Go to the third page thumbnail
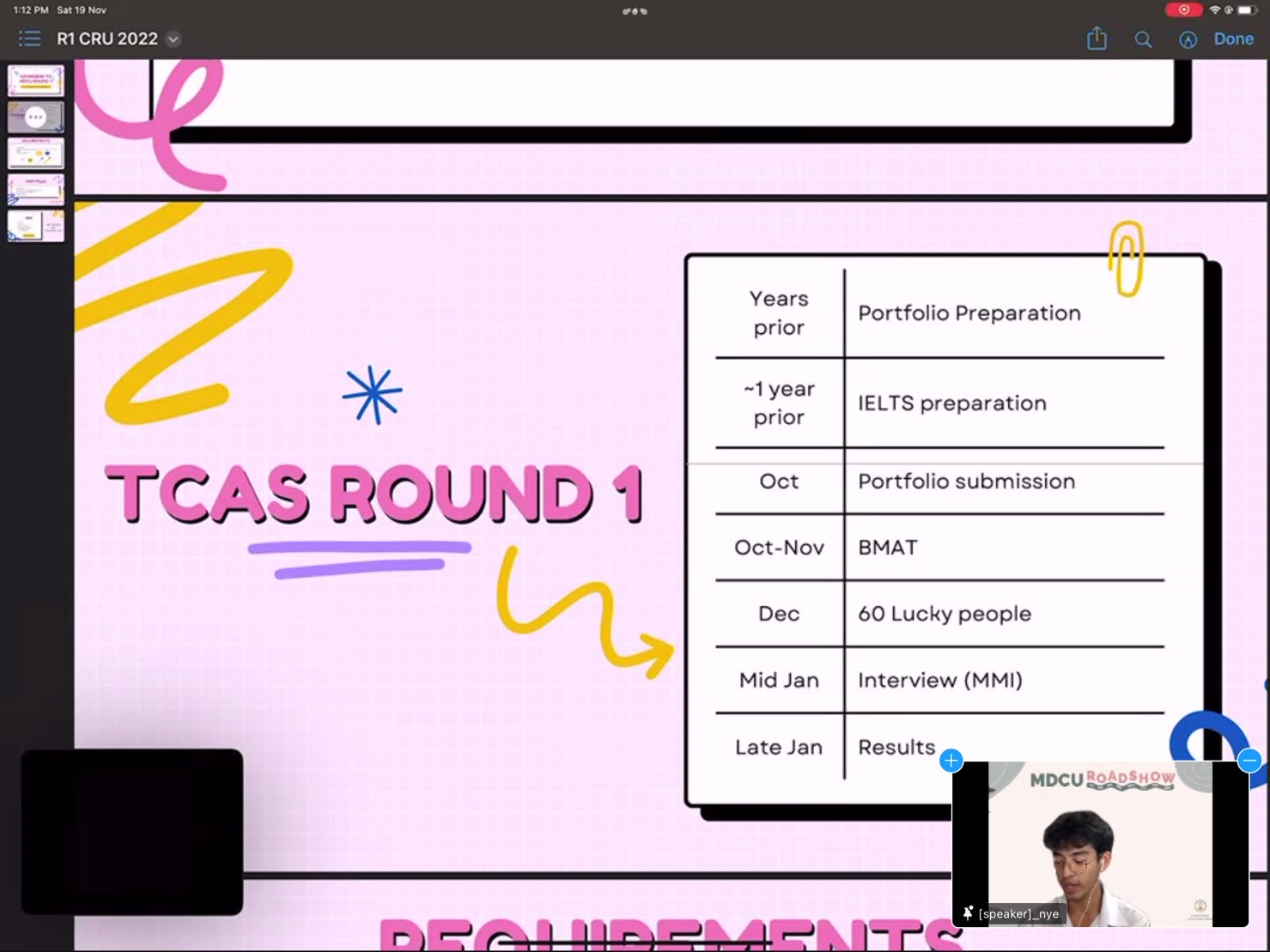 (36, 153)
